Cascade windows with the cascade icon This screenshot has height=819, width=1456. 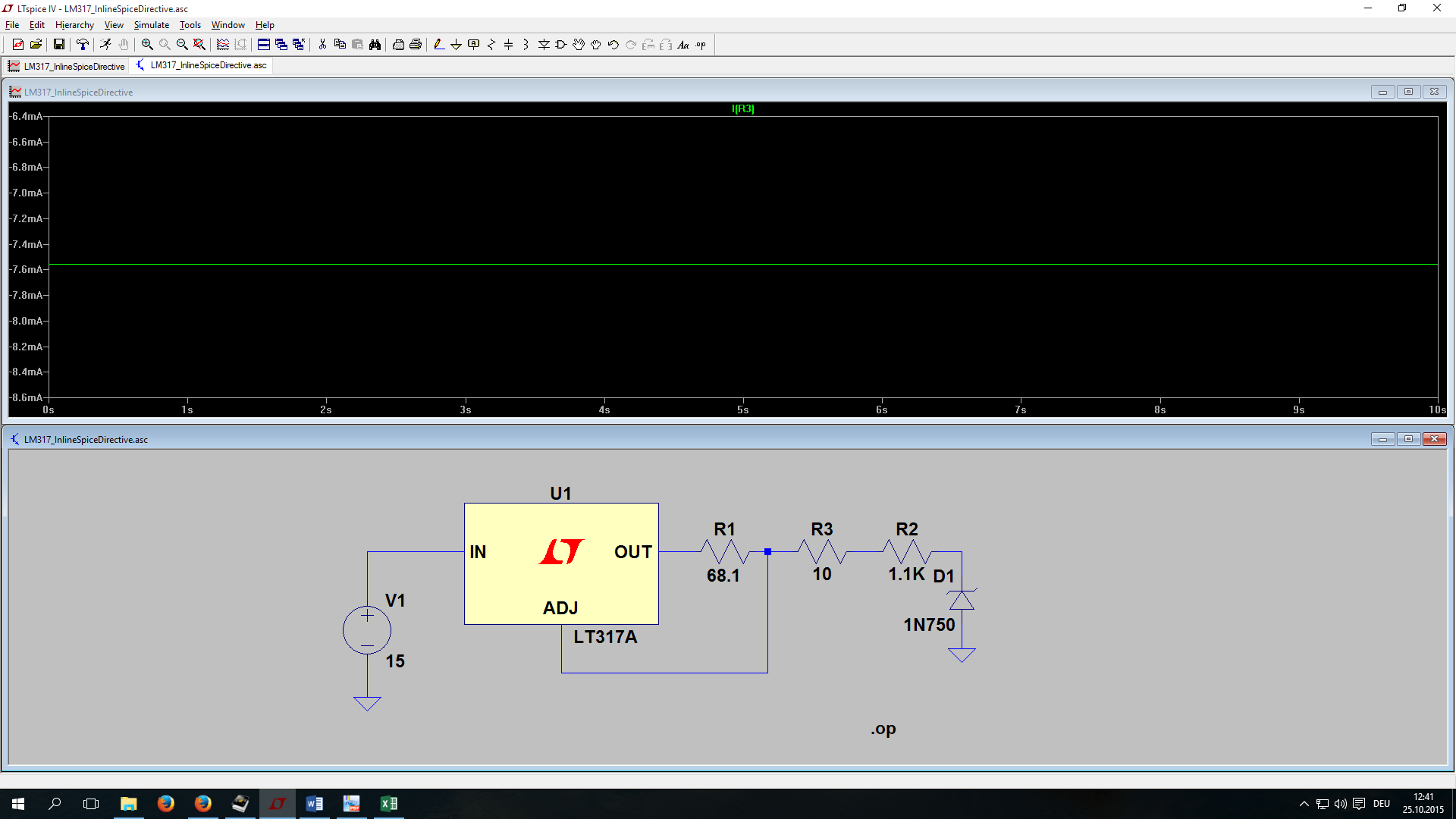click(x=281, y=45)
